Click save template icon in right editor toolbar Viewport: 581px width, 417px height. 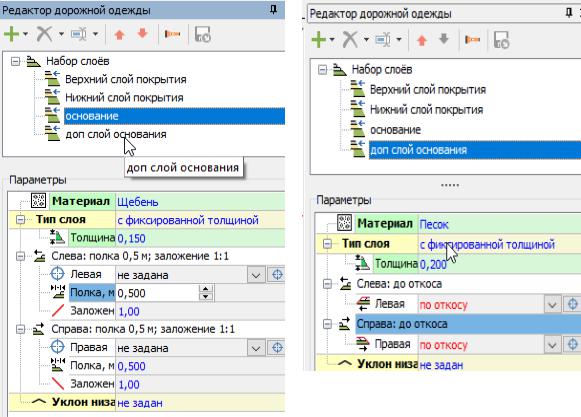coord(502,40)
